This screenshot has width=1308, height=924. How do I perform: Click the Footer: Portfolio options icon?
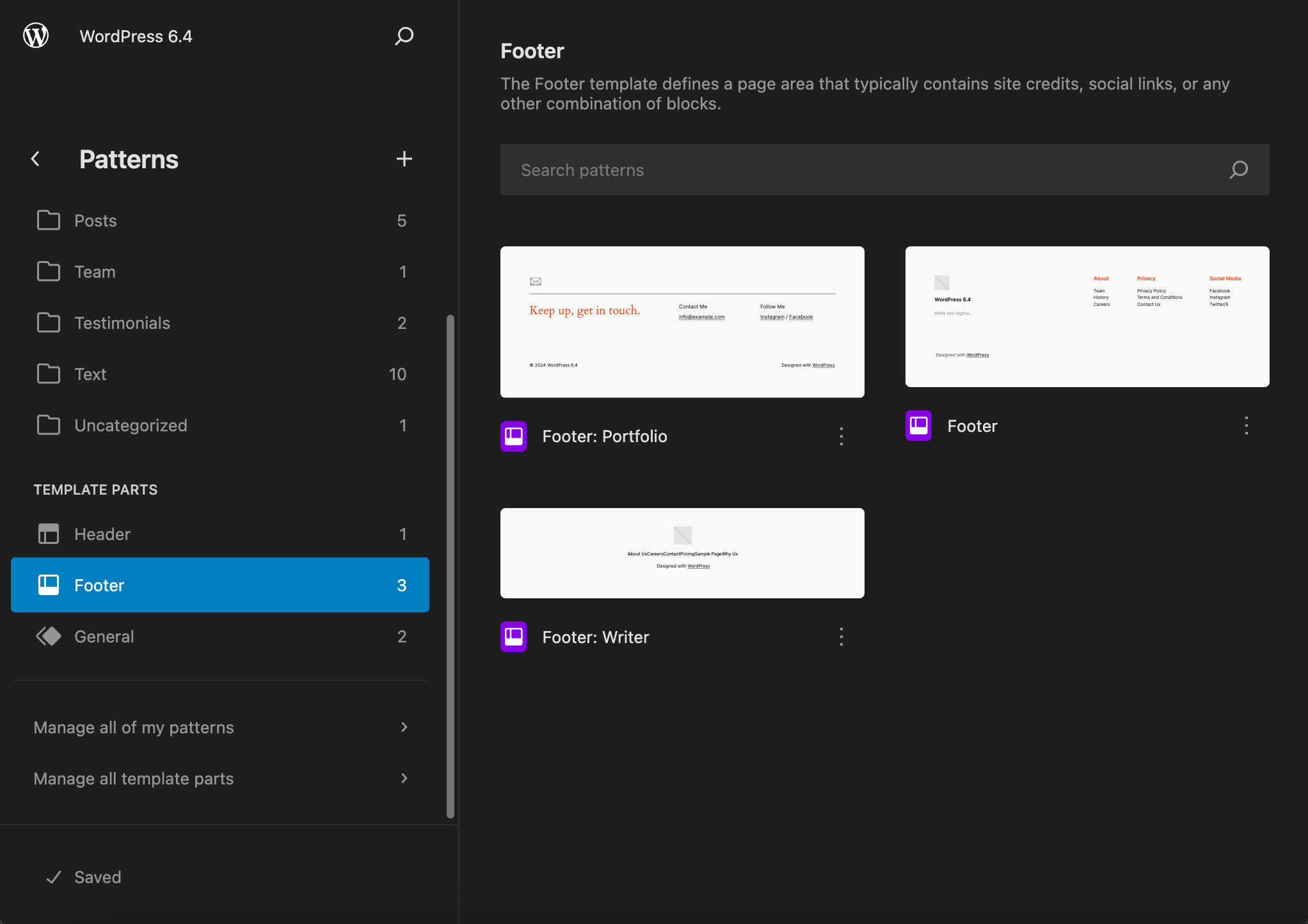tap(842, 435)
